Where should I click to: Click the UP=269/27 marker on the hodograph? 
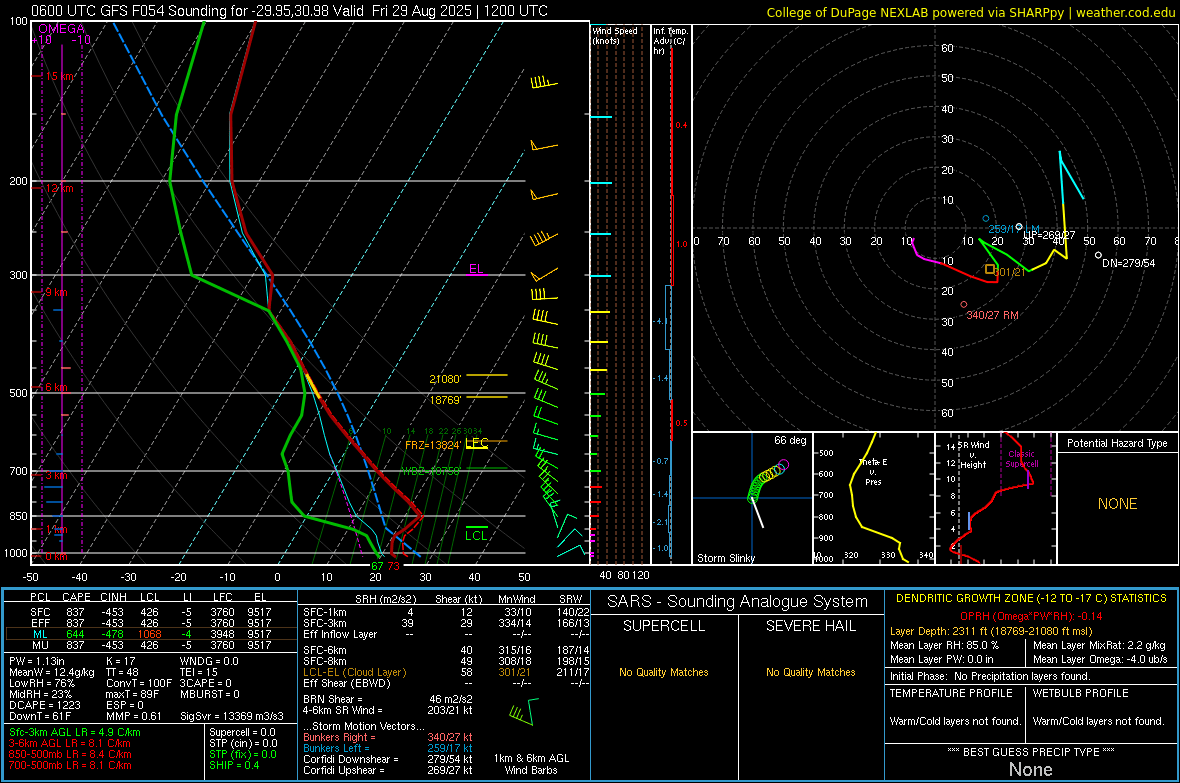coord(1019,227)
